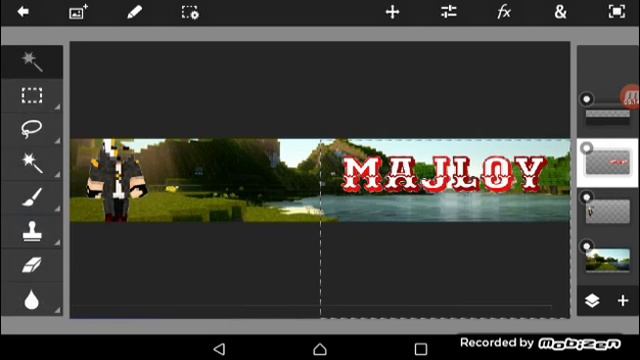Toggle fullscreen view icon
This screenshot has height=360, width=640.
pyautogui.click(x=616, y=12)
